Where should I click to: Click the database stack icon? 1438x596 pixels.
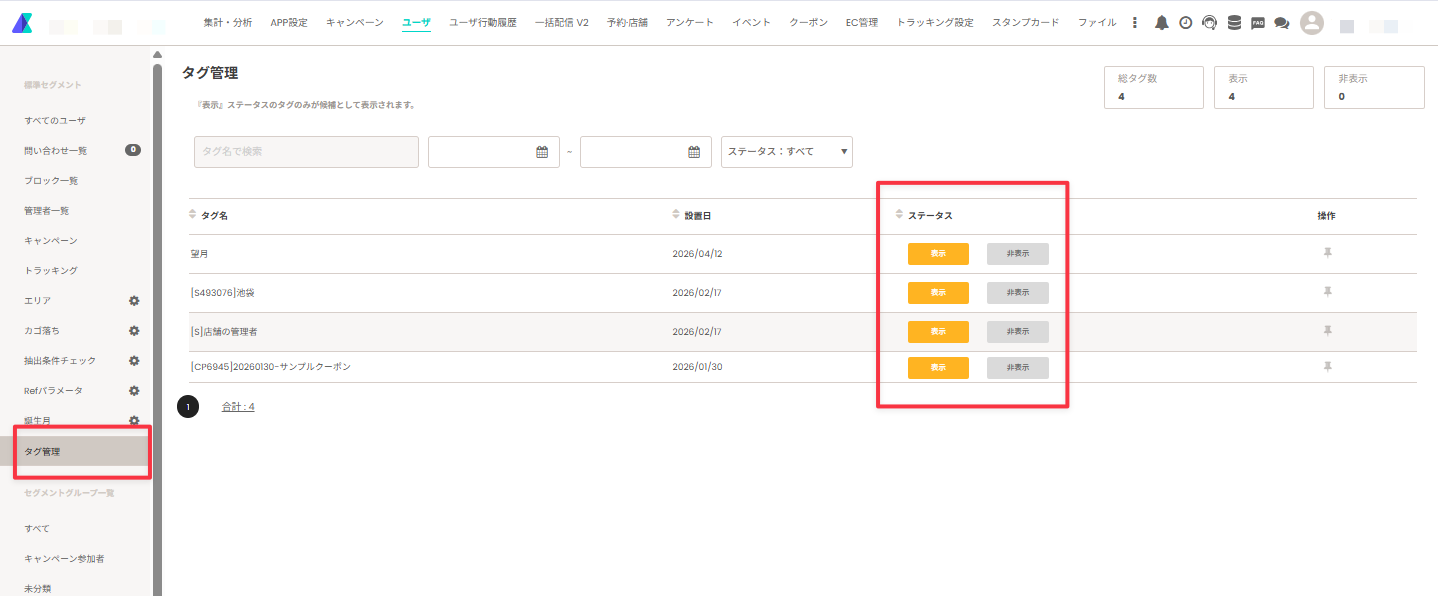pyautogui.click(x=1234, y=23)
